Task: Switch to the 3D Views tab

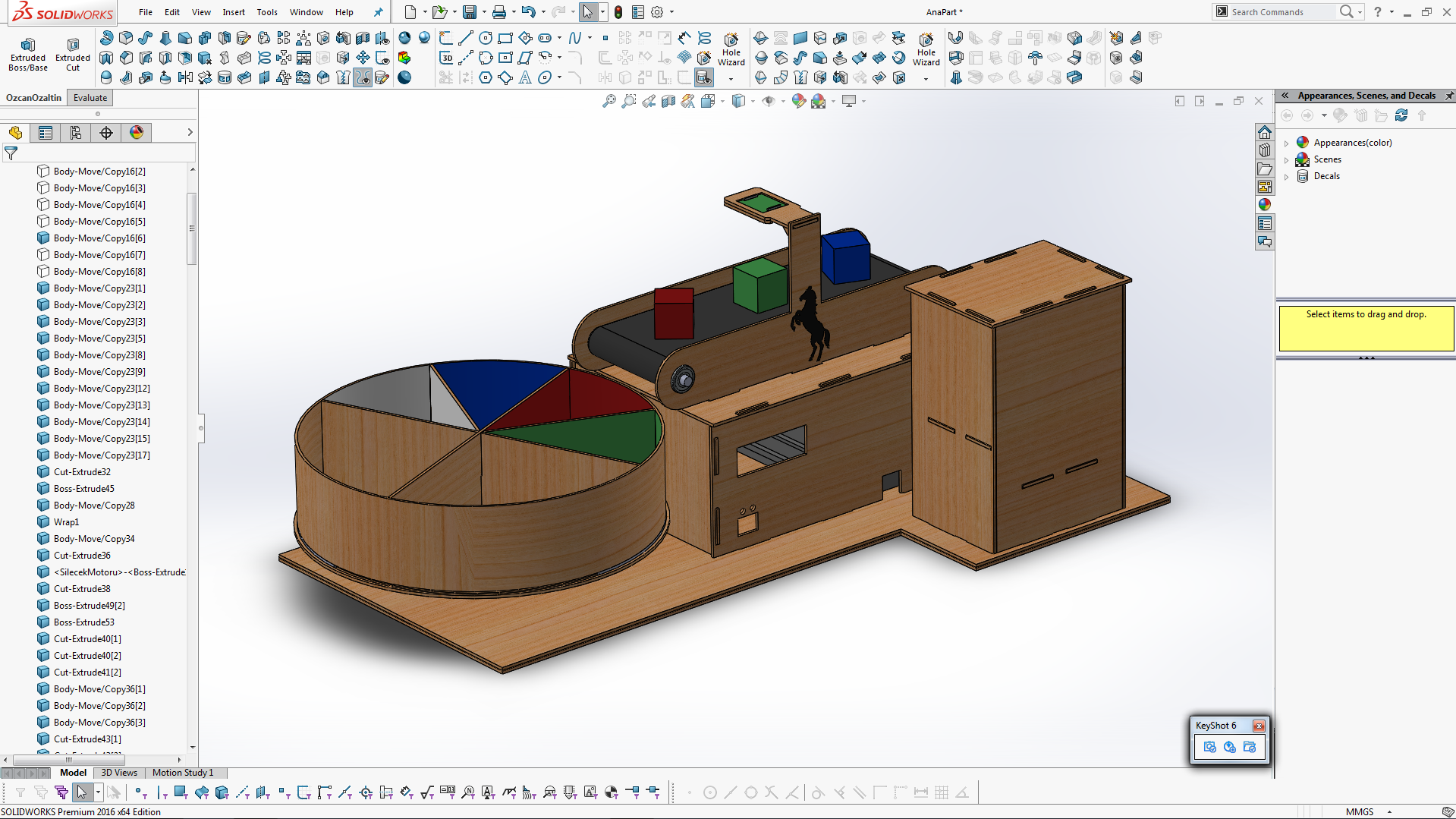Action: [119, 773]
